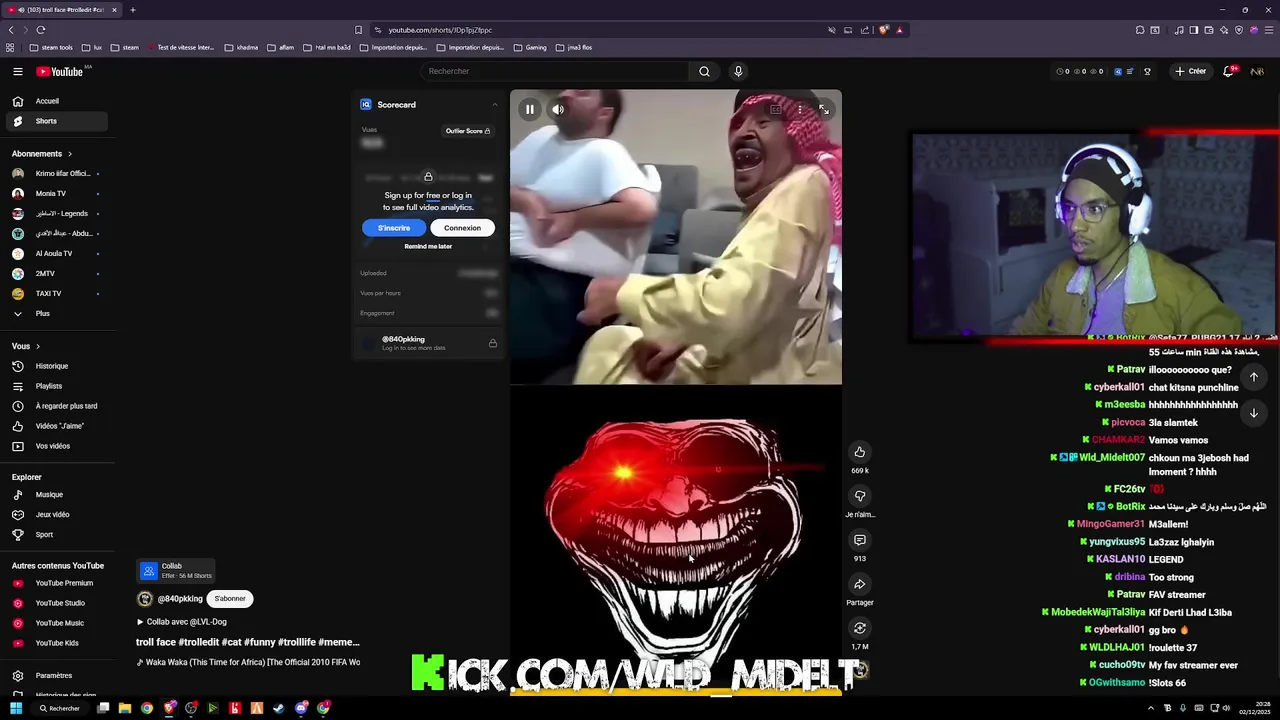The height and width of the screenshot is (720, 1280).
Task: Bookmark this page in address bar
Action: [x=358, y=30]
